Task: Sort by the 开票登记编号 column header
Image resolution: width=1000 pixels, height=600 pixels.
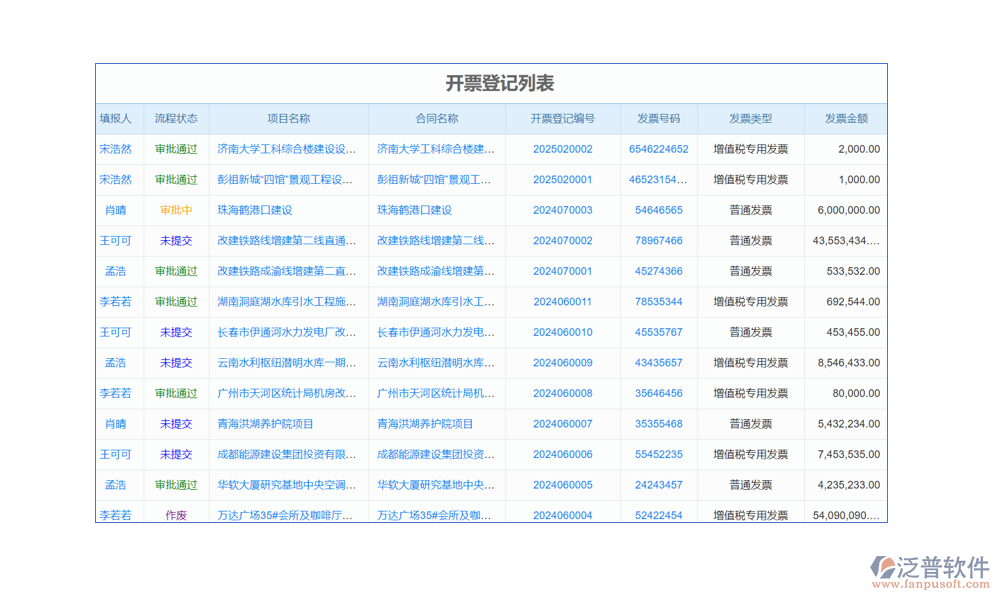Action: [x=563, y=118]
